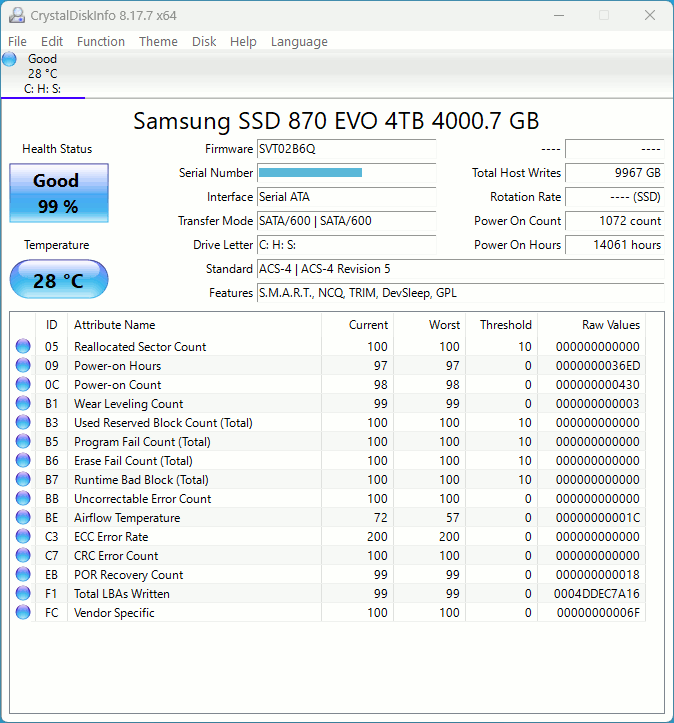The image size is (674, 723).
Task: Click status orb for Reallocated Sector Count
Action: pos(23,346)
